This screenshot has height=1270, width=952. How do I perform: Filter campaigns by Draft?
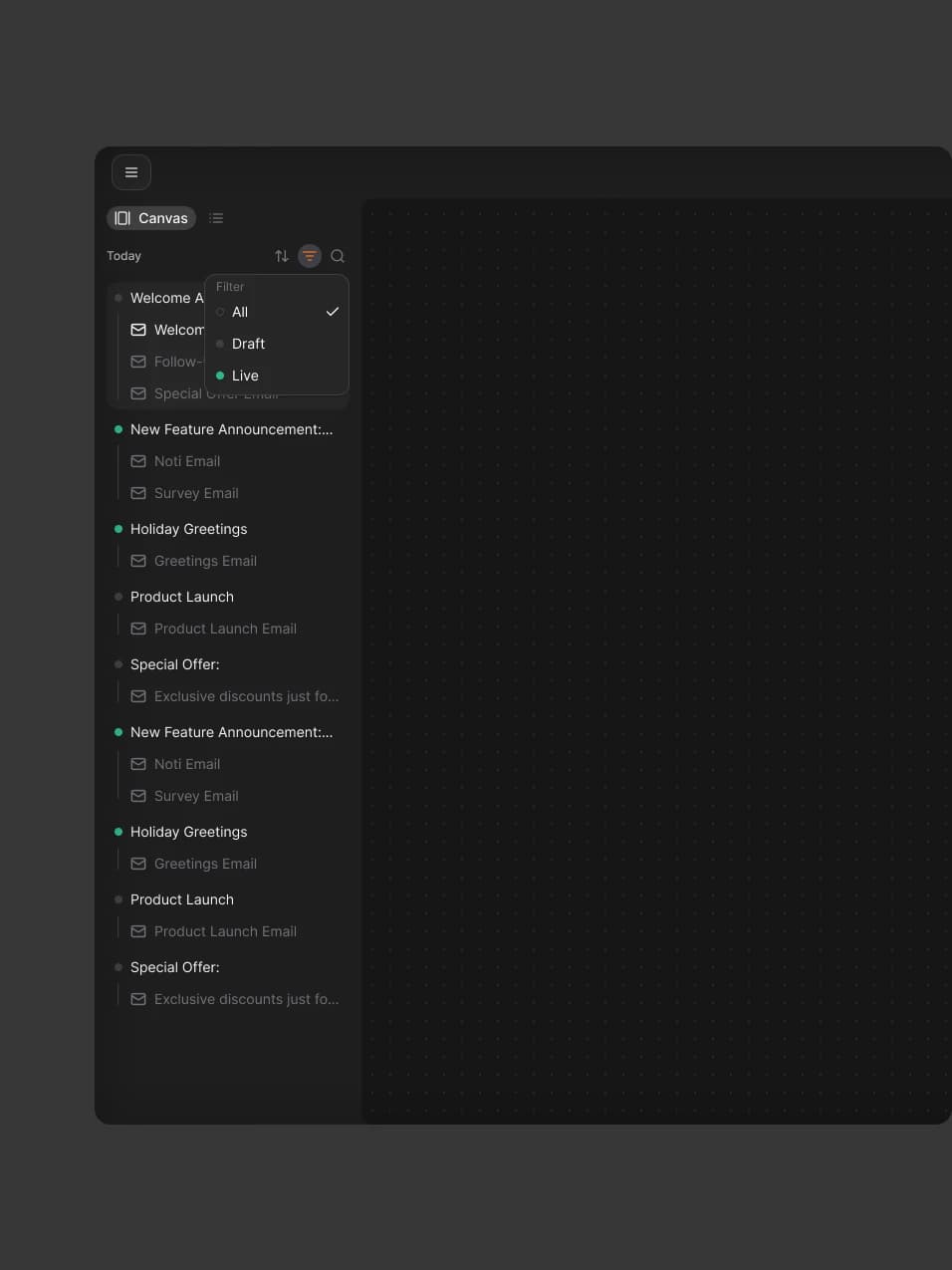coord(277,344)
